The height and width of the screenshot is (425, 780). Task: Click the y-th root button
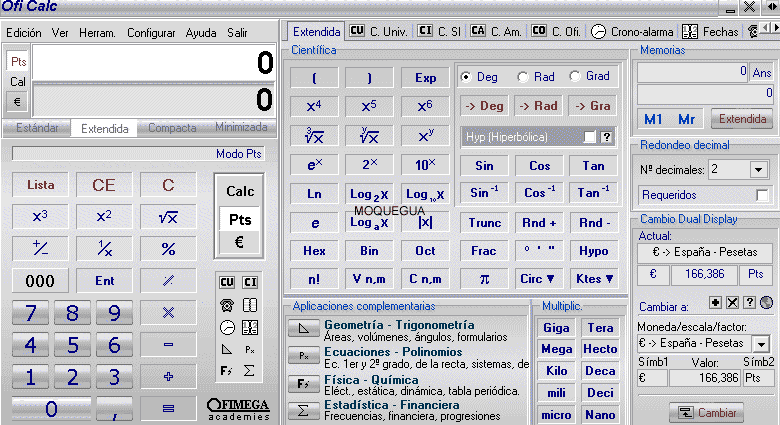pyautogui.click(x=370, y=135)
